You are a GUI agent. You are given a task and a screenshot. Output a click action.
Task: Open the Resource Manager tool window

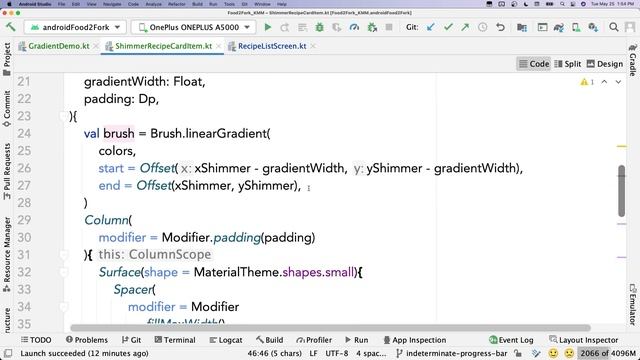coord(7,254)
